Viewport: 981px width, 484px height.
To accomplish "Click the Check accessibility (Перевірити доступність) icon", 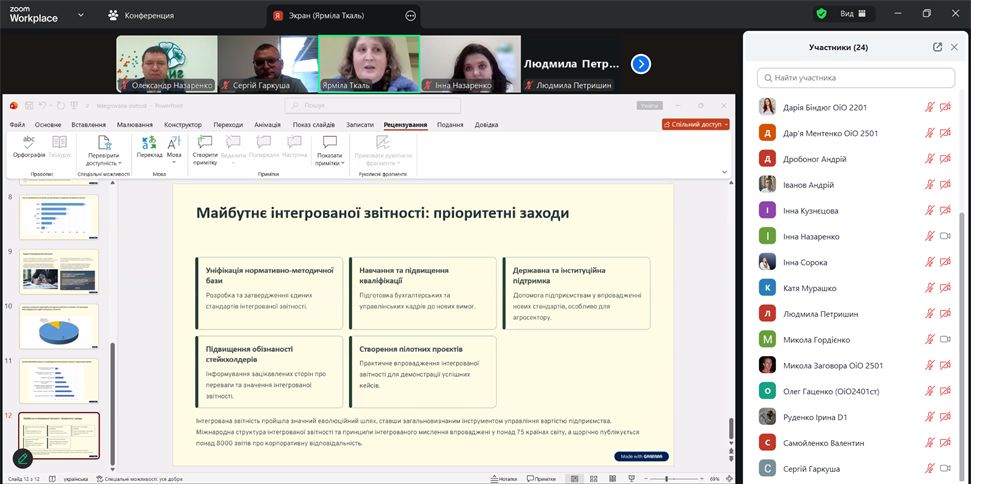I will click(103, 145).
